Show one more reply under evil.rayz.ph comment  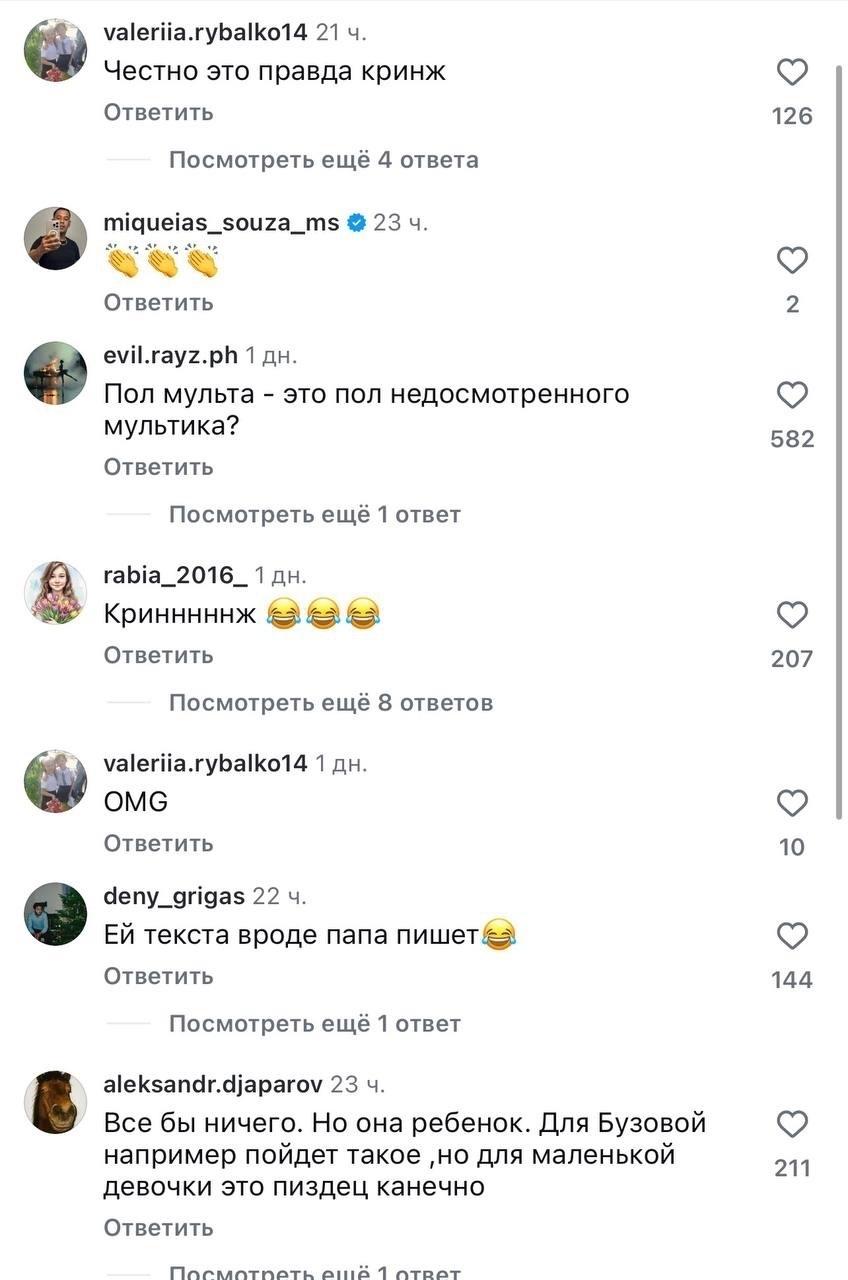[x=314, y=515]
